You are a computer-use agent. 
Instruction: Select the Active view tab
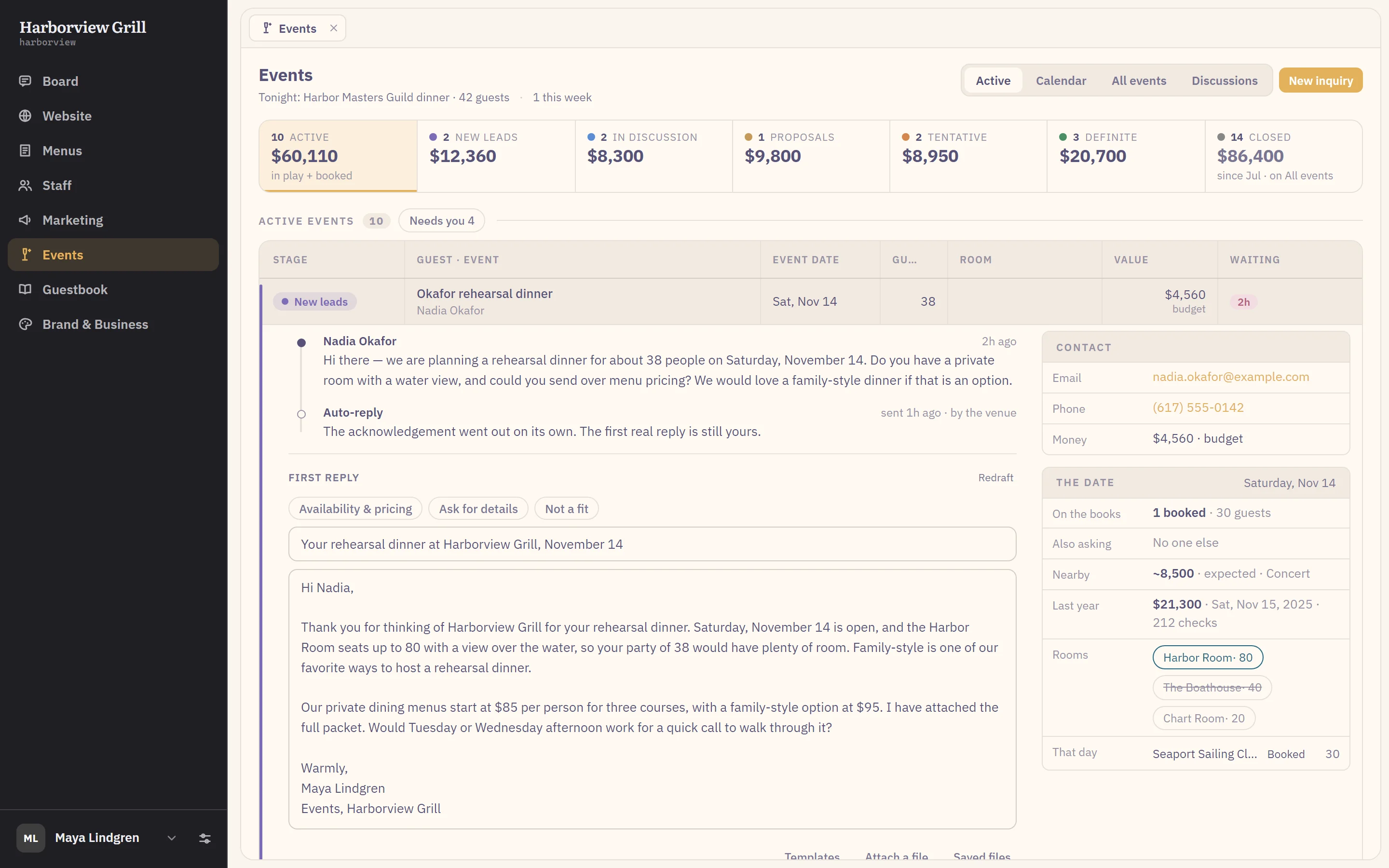(993, 81)
